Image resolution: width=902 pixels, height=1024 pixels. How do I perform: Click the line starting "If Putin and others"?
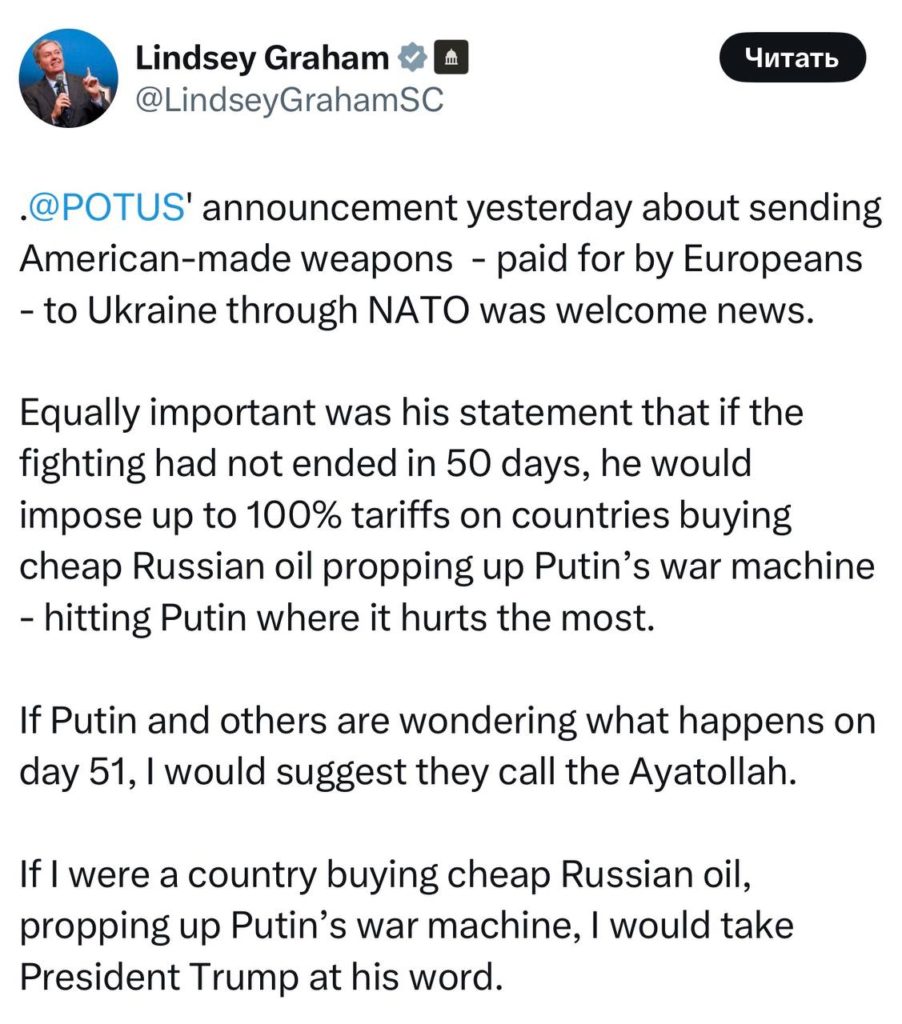(x=447, y=721)
